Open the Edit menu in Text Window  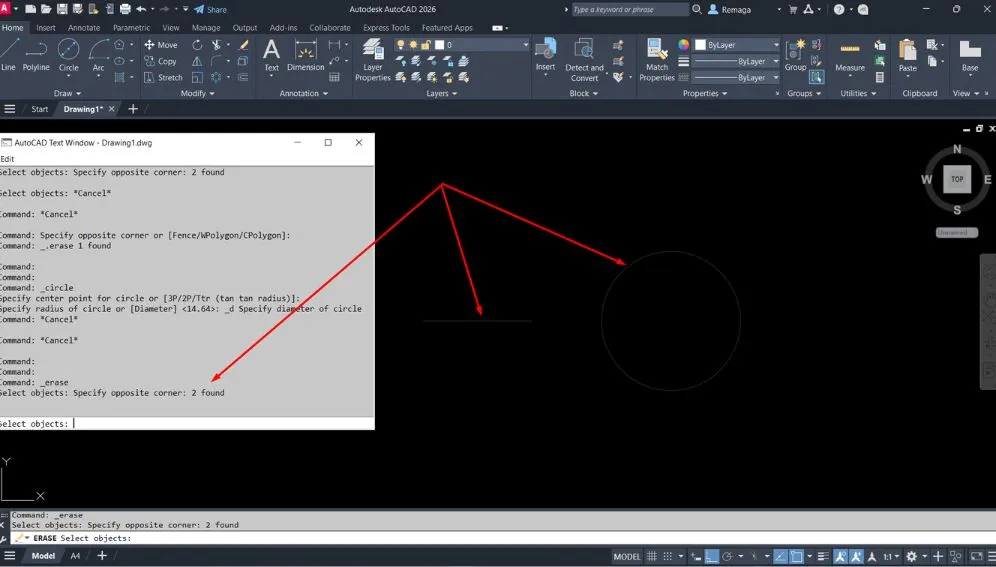[7, 159]
